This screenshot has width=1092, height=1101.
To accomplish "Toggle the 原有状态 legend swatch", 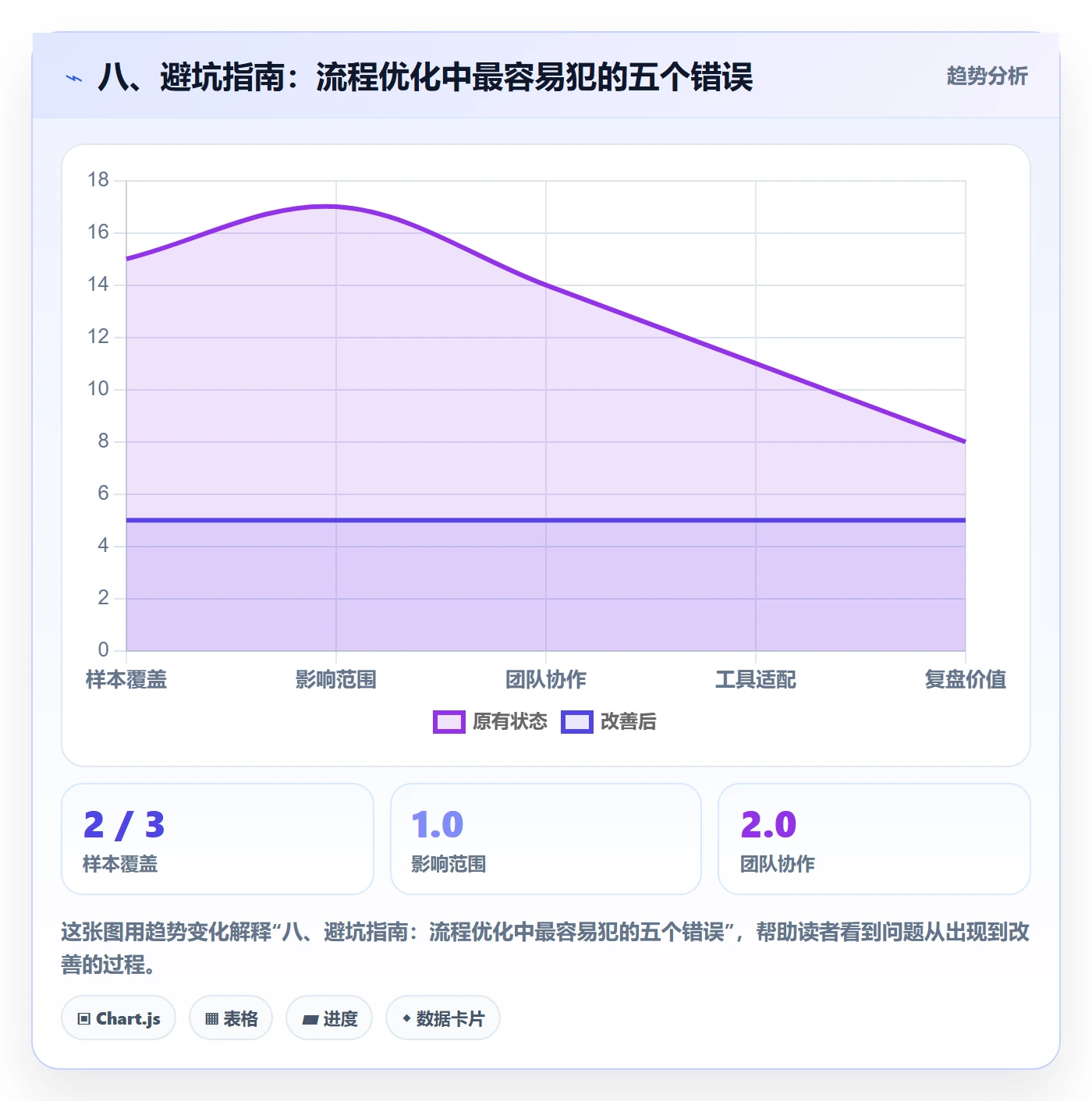I will 449,722.
